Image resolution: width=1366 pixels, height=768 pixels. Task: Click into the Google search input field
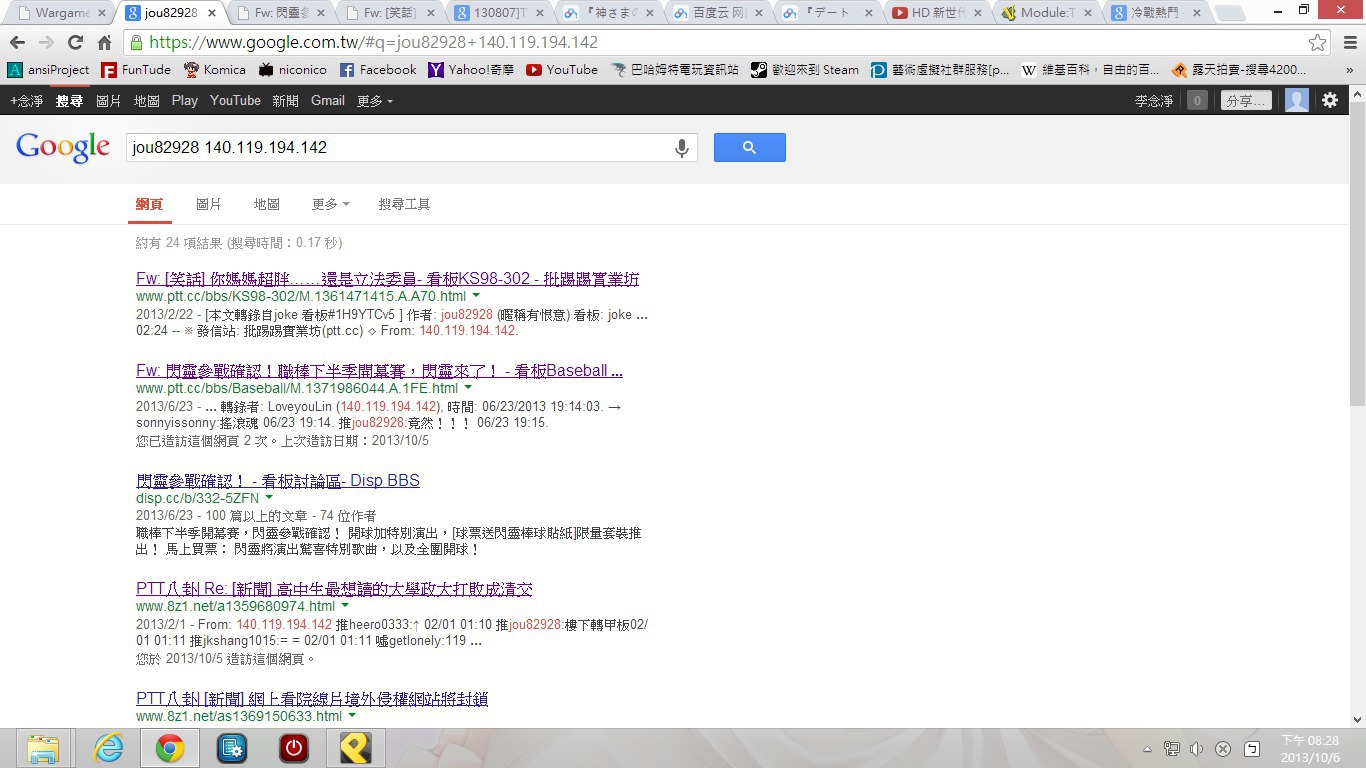point(400,148)
